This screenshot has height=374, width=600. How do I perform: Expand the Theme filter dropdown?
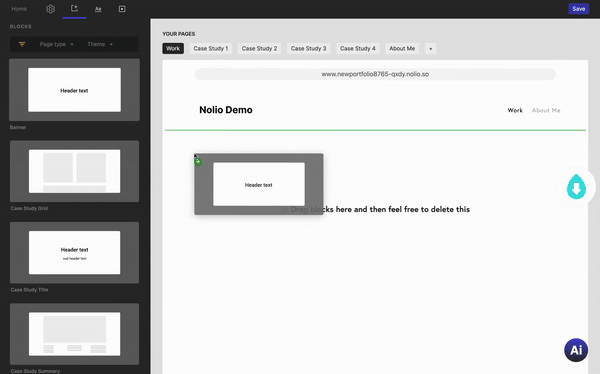(x=100, y=44)
